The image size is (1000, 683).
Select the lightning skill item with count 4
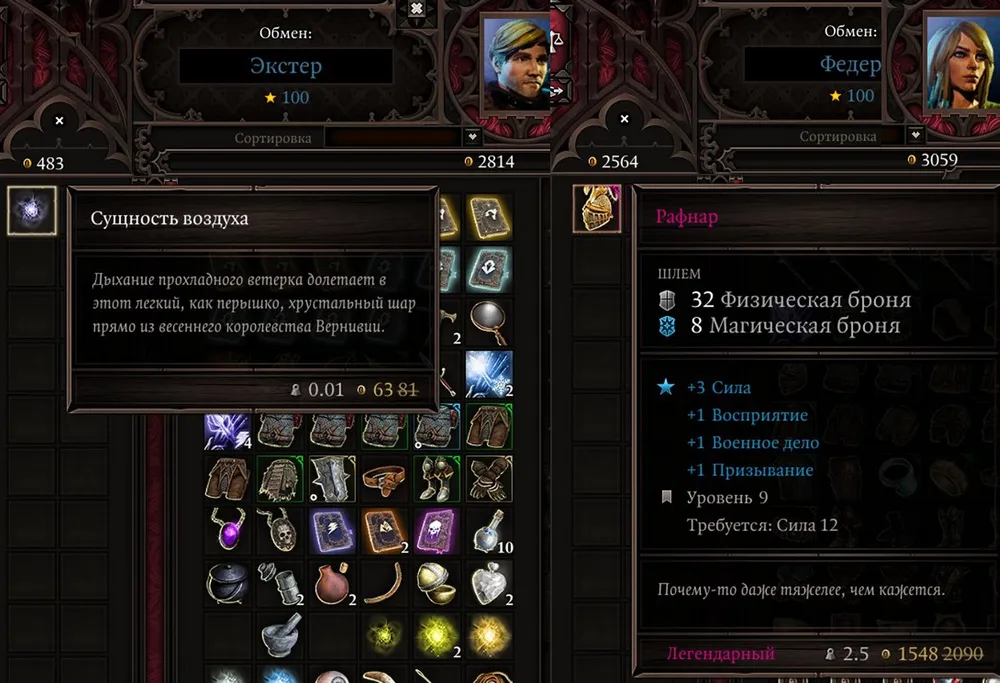(228, 429)
